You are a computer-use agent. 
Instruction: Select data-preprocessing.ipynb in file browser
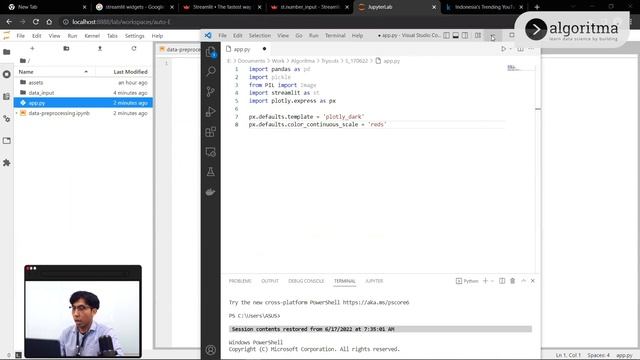tap(83, 113)
